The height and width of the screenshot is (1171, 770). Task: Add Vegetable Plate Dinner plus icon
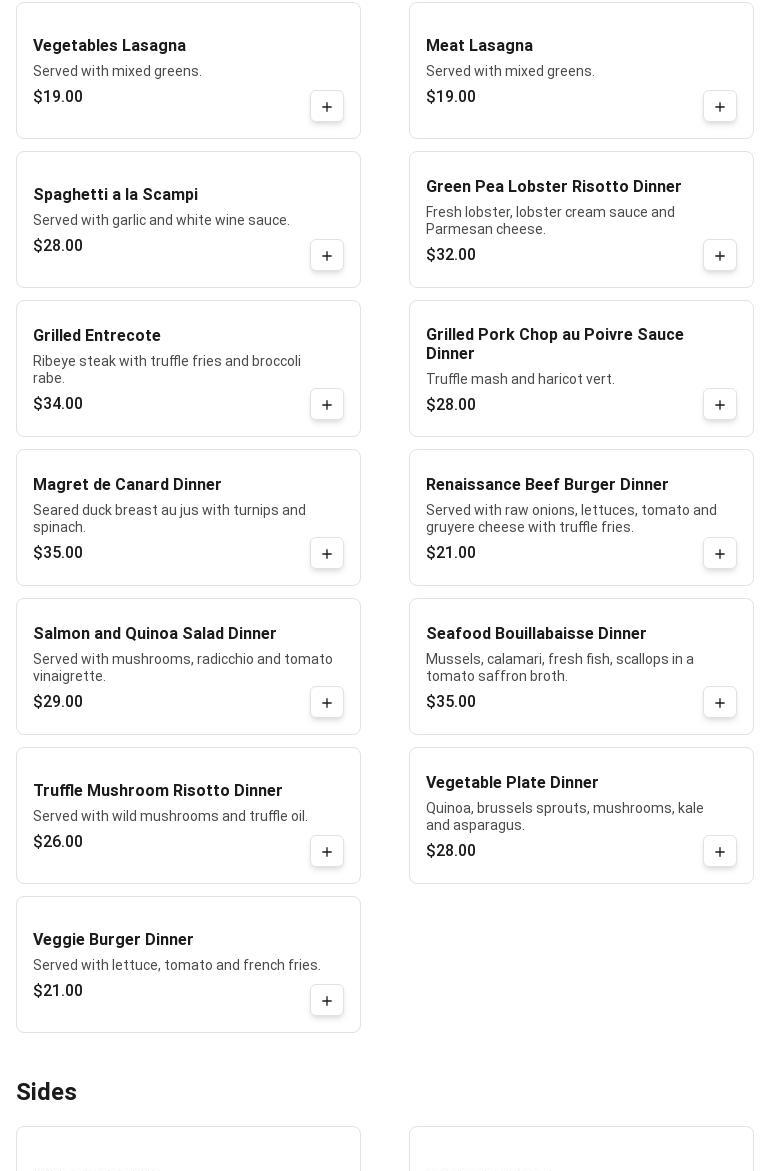[720, 851]
